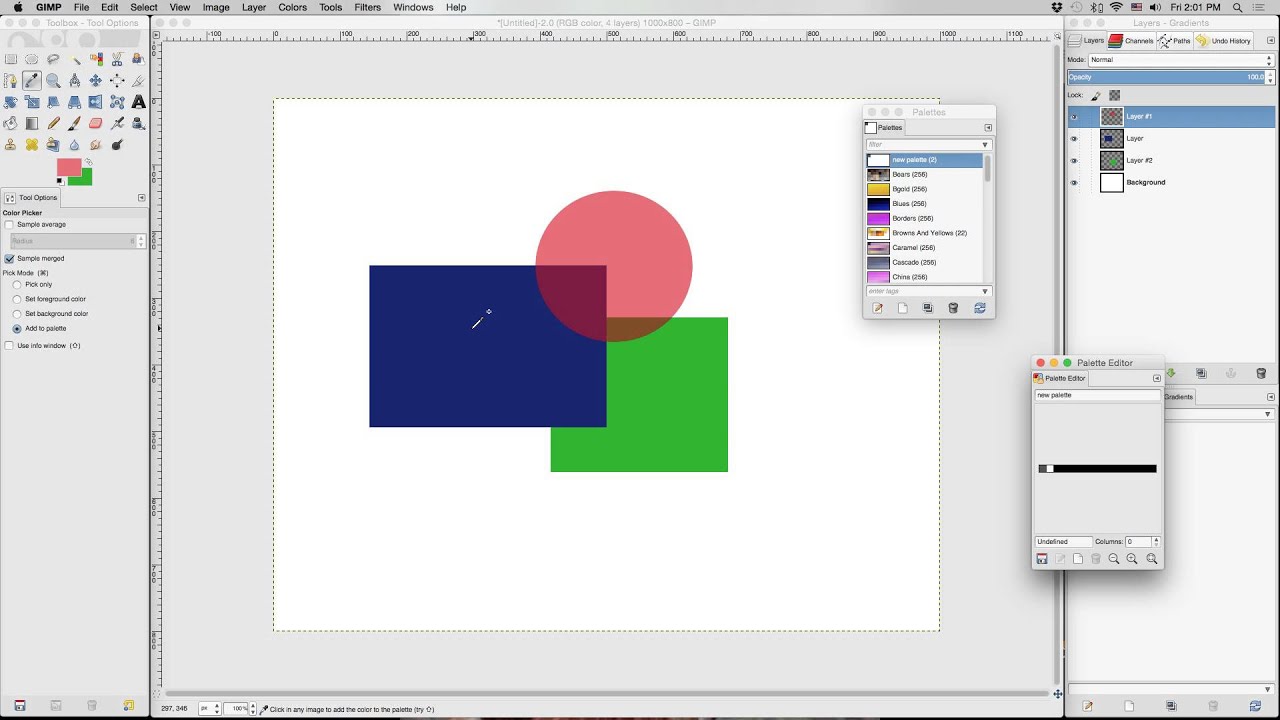Click zoom all icon in Palette Editor
Viewport: 1280px width, 720px height.
tap(1152, 559)
